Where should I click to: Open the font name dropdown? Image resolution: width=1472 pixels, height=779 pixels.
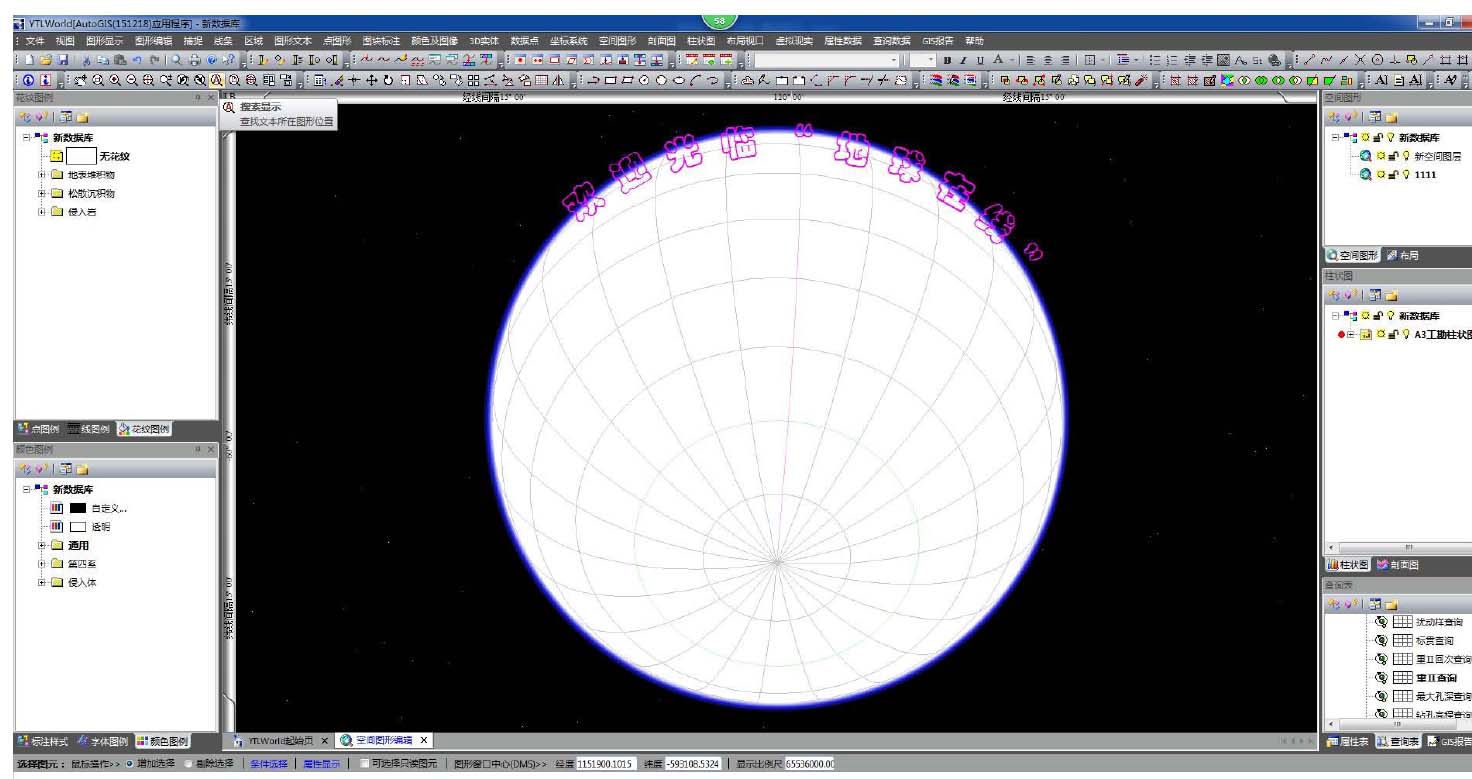893,60
